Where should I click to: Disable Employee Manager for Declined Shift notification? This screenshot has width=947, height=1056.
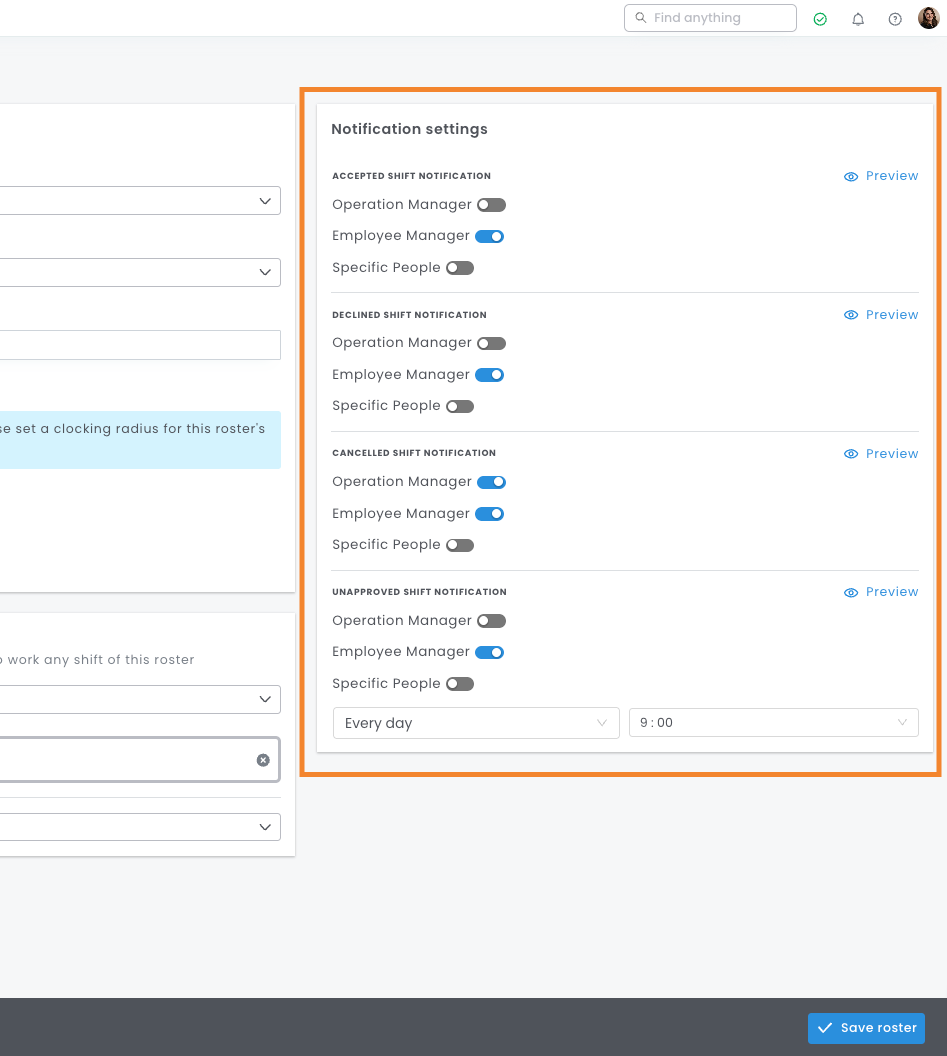[489, 375]
